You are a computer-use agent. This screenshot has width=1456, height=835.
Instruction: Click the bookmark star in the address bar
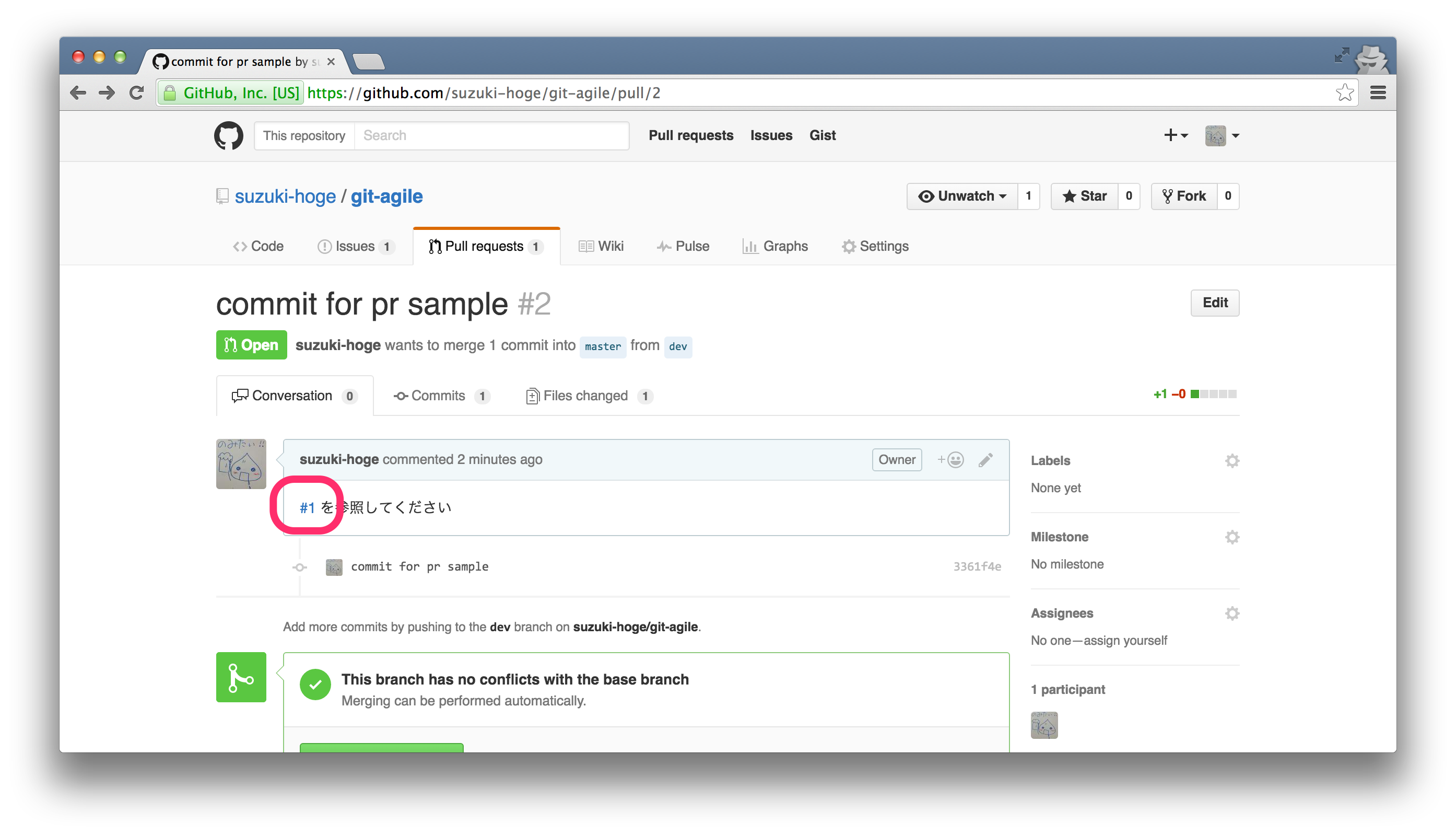tap(1345, 92)
